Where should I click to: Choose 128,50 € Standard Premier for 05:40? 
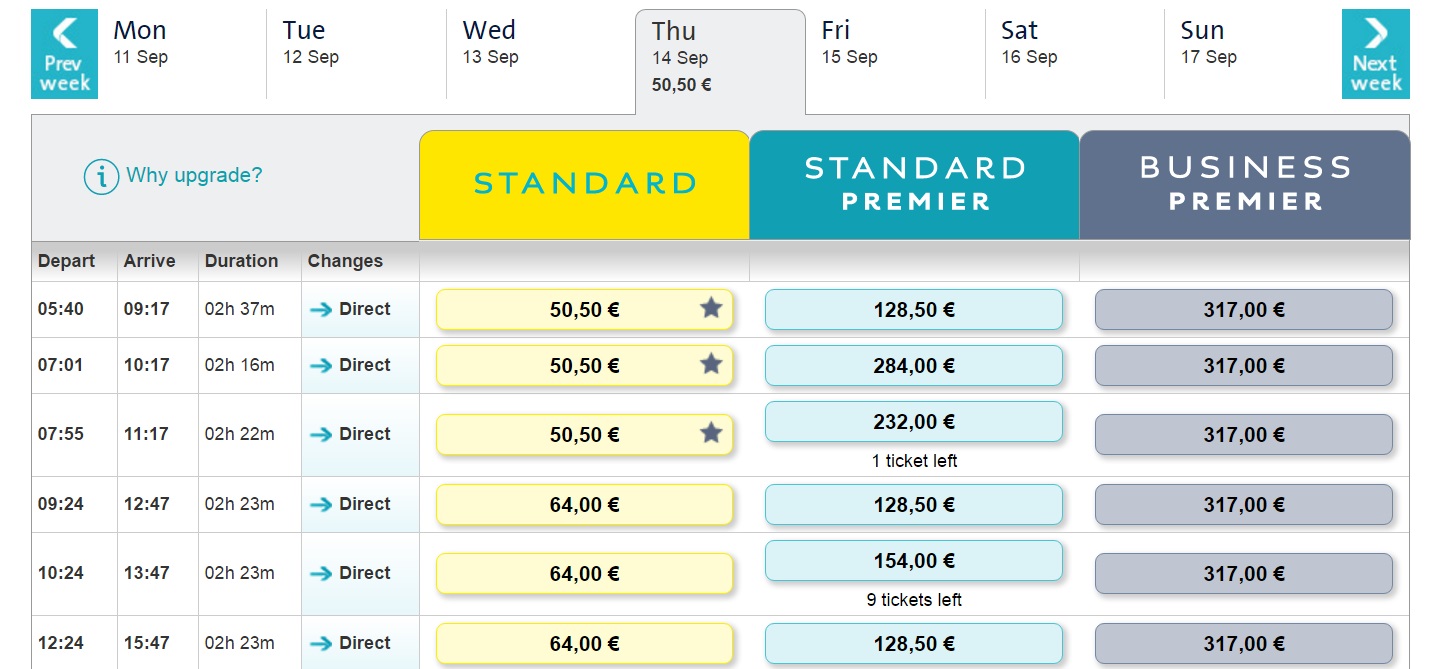[x=913, y=310]
